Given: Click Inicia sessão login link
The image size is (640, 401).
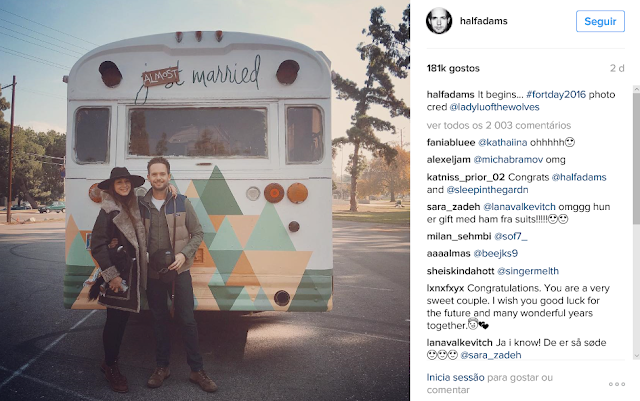Looking at the screenshot, I should 456,377.
